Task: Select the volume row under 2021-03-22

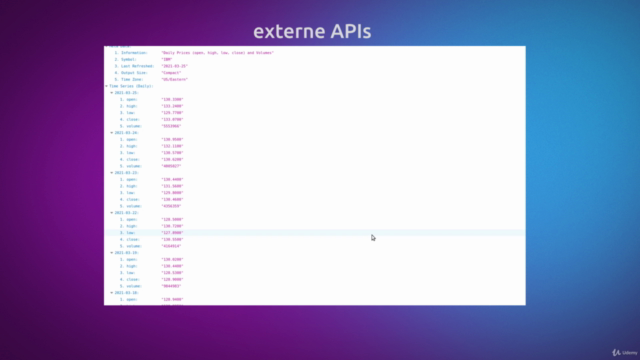Action: pos(315,246)
